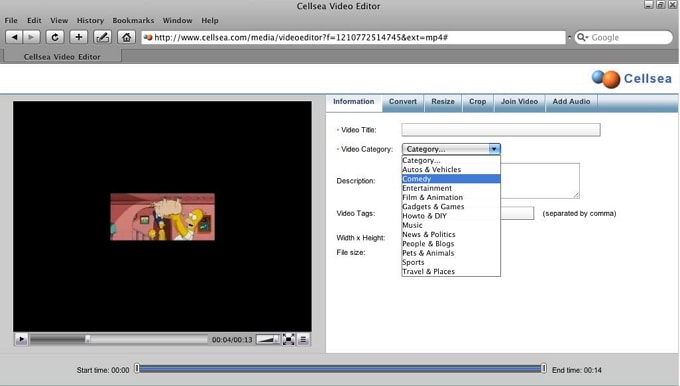Image resolution: width=680 pixels, height=386 pixels.
Task: Collapse the Video Category dropdown arrow
Action: 494,149
